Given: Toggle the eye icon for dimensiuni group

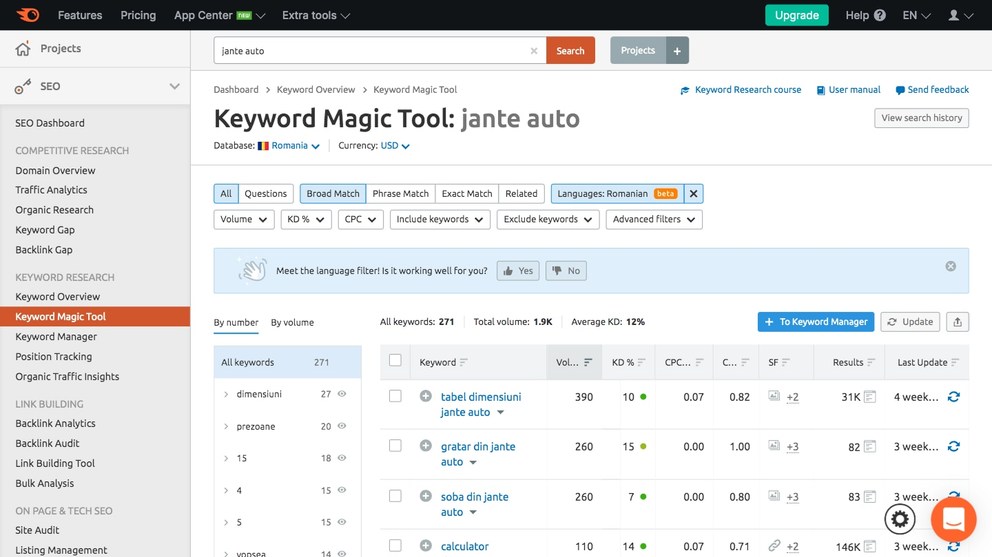Looking at the screenshot, I should [342, 394].
